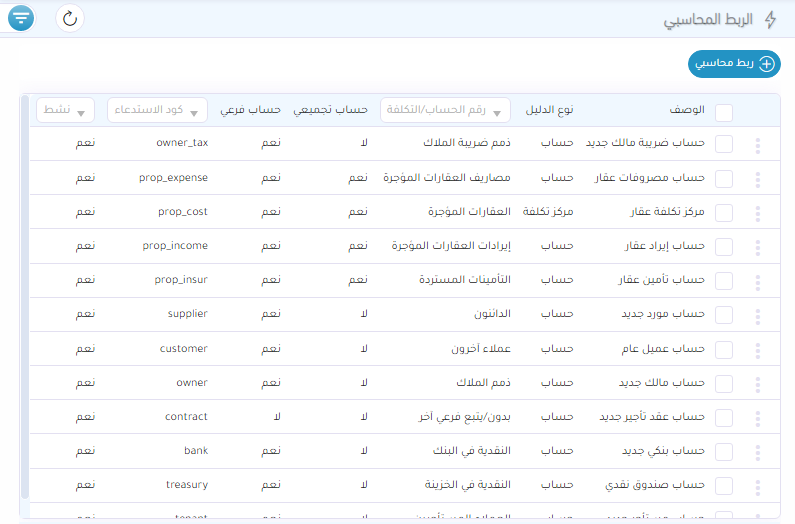Screen dimensions: 795x524
Task: Check the box for حساب مصروفات عقار
Action: click(x=724, y=179)
